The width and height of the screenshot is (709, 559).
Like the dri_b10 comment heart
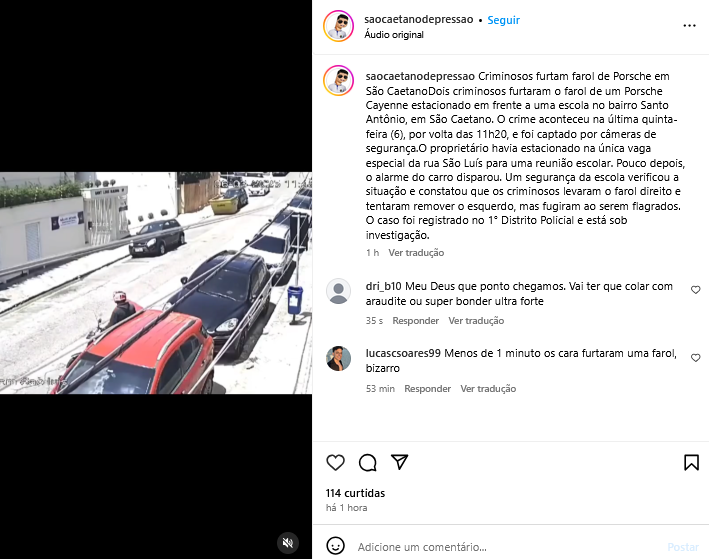[x=695, y=290]
